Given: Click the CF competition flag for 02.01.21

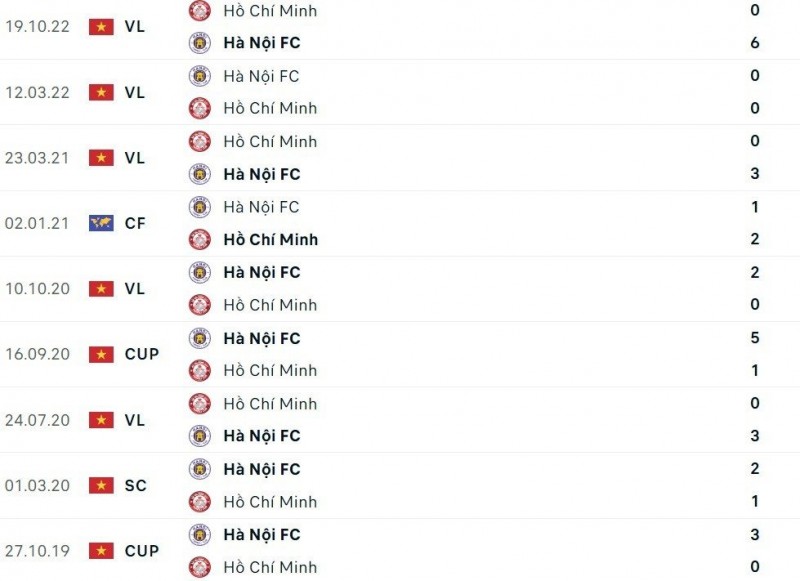Looking at the screenshot, I should pyautogui.click(x=101, y=223).
